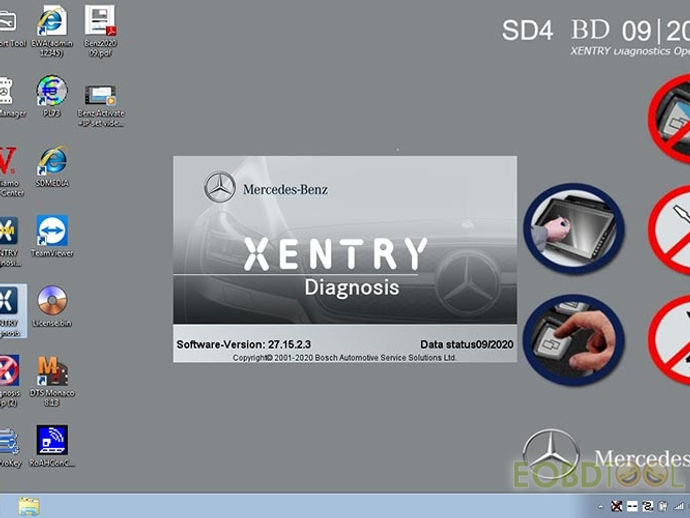Open the Benz2020 09.pdf file
The width and height of the screenshot is (690, 518).
[x=100, y=32]
